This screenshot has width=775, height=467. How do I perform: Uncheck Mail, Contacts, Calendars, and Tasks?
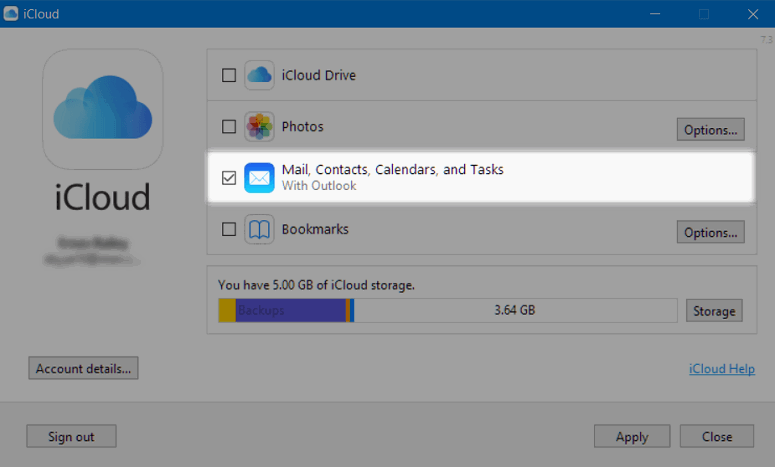coord(229,178)
